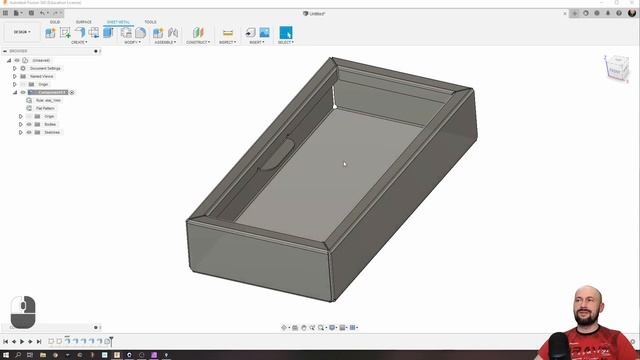Open Grid and Snaps settings

[342, 327]
